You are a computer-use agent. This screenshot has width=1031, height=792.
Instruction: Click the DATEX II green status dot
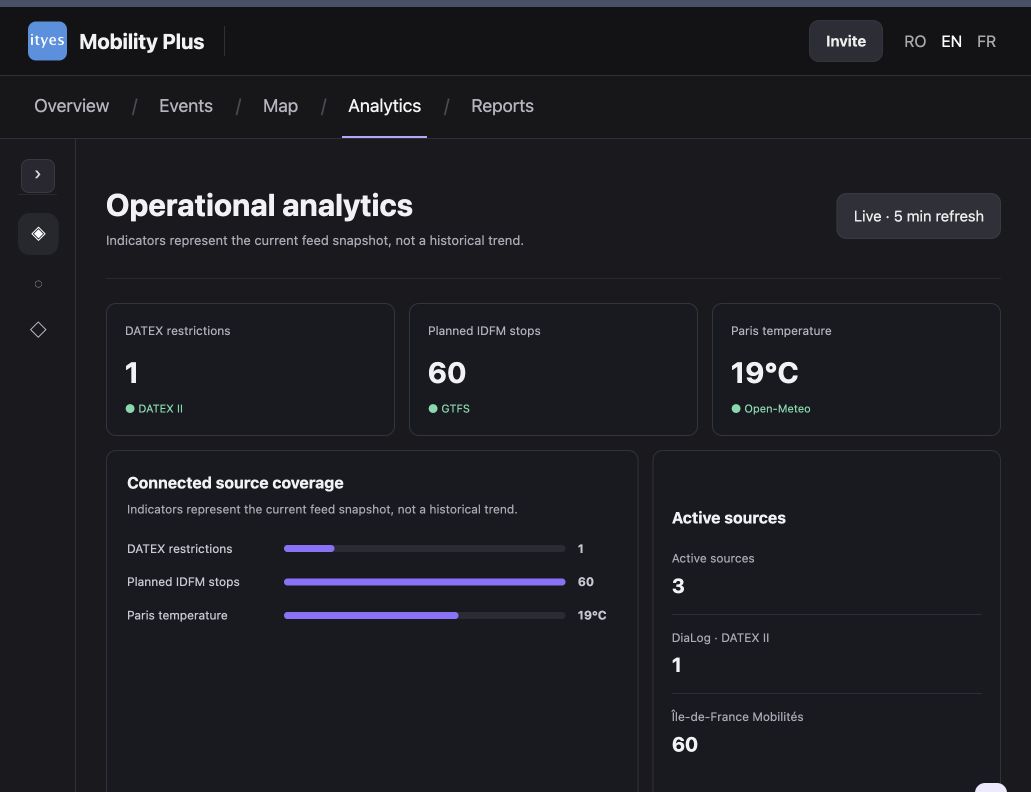tap(130, 408)
